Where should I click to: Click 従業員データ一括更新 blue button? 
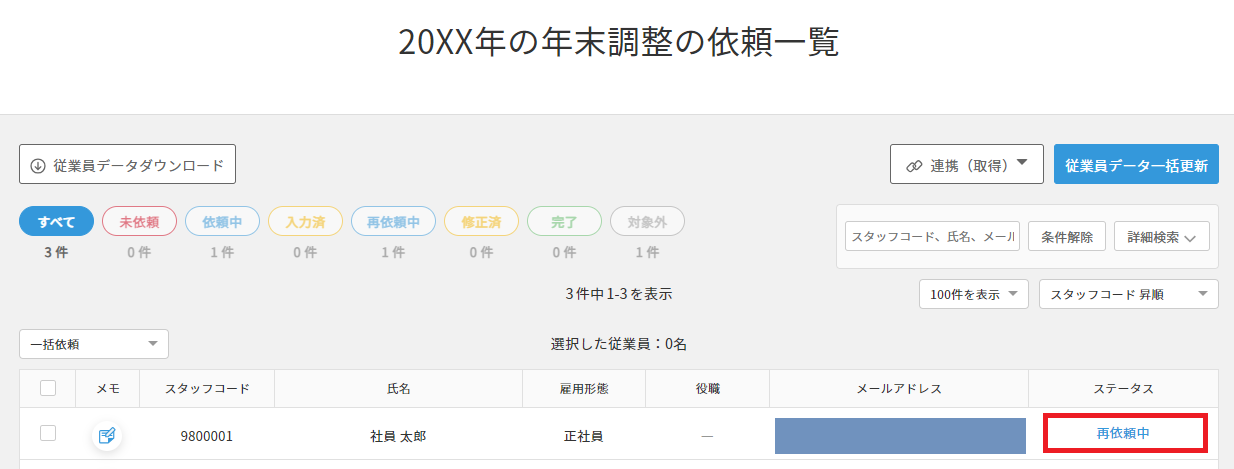[1136, 164]
